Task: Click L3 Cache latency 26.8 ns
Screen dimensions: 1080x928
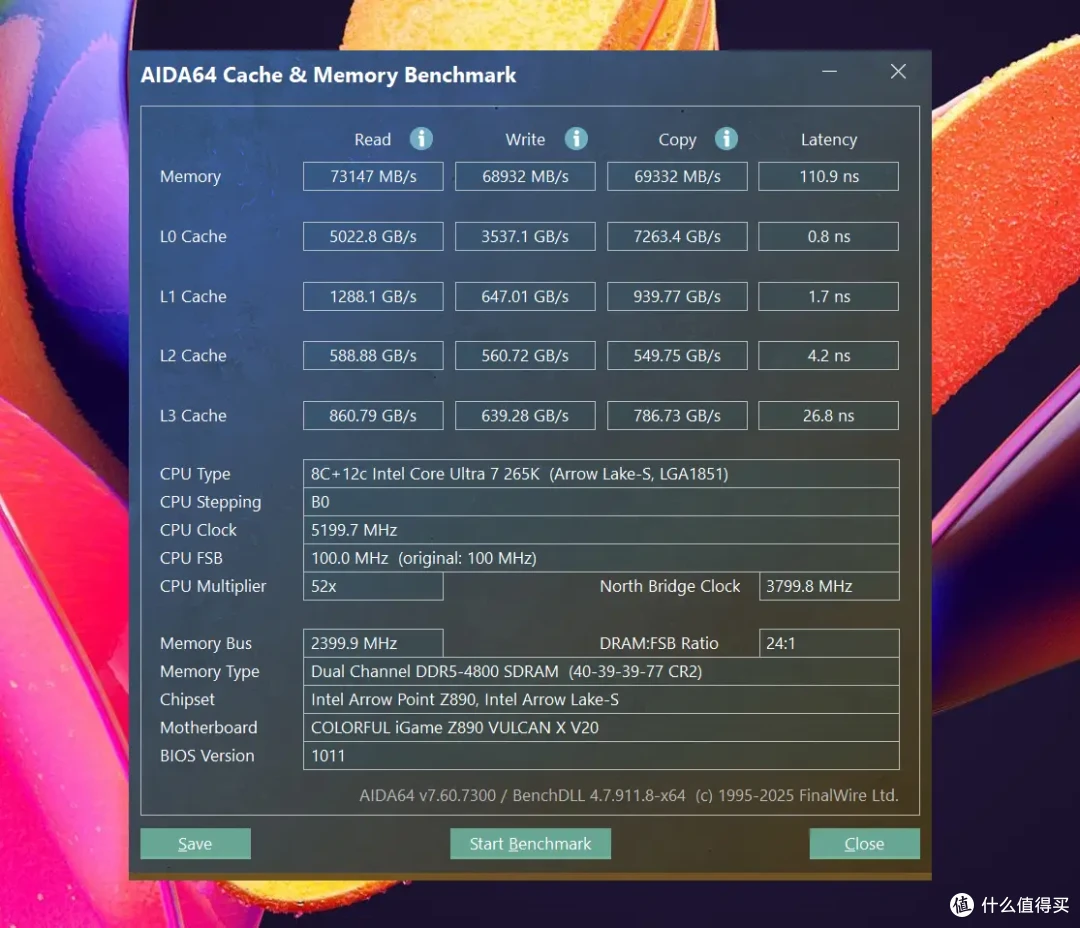Action: (x=829, y=415)
